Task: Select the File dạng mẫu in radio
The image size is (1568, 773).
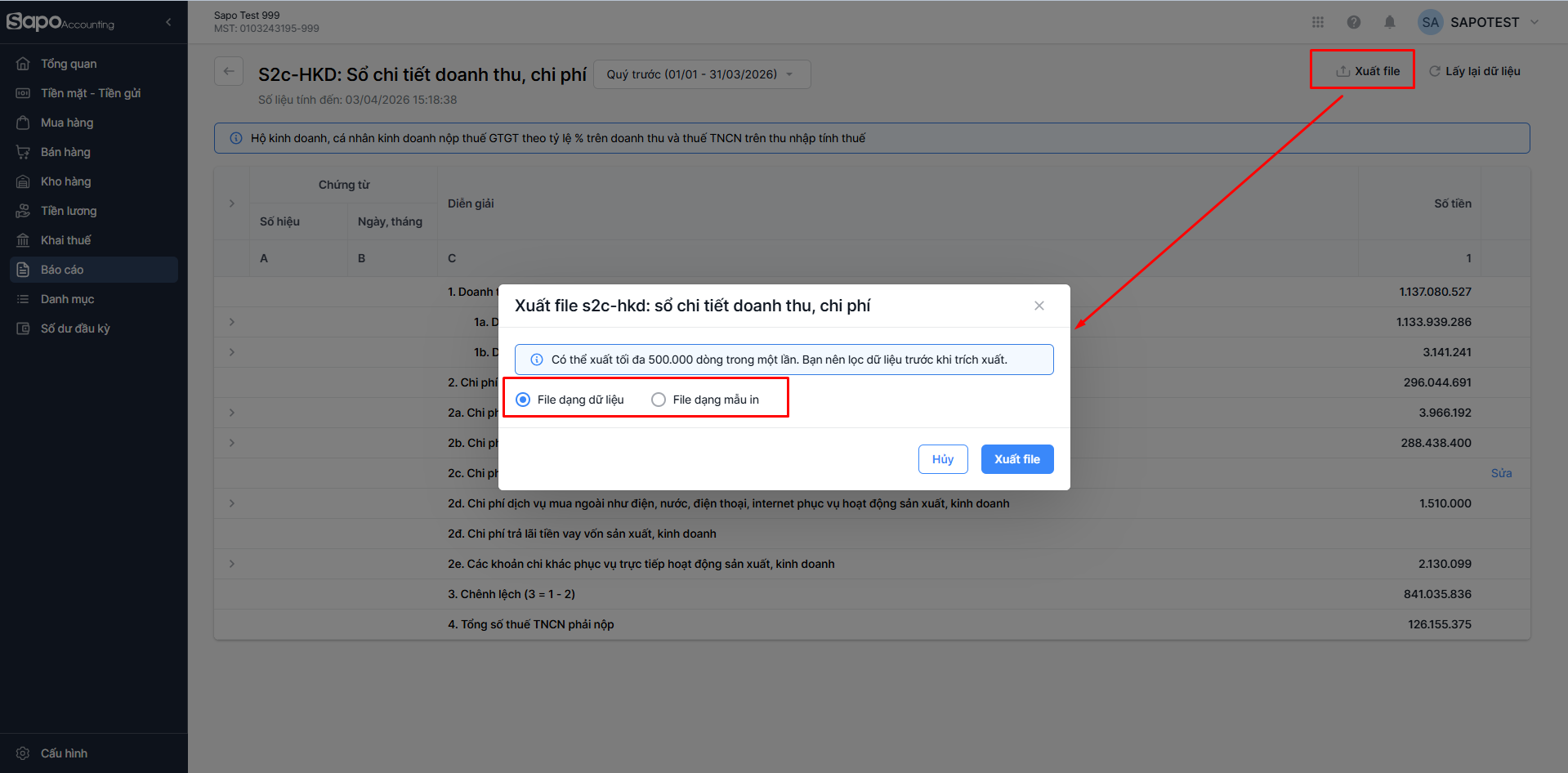Action: tap(659, 400)
